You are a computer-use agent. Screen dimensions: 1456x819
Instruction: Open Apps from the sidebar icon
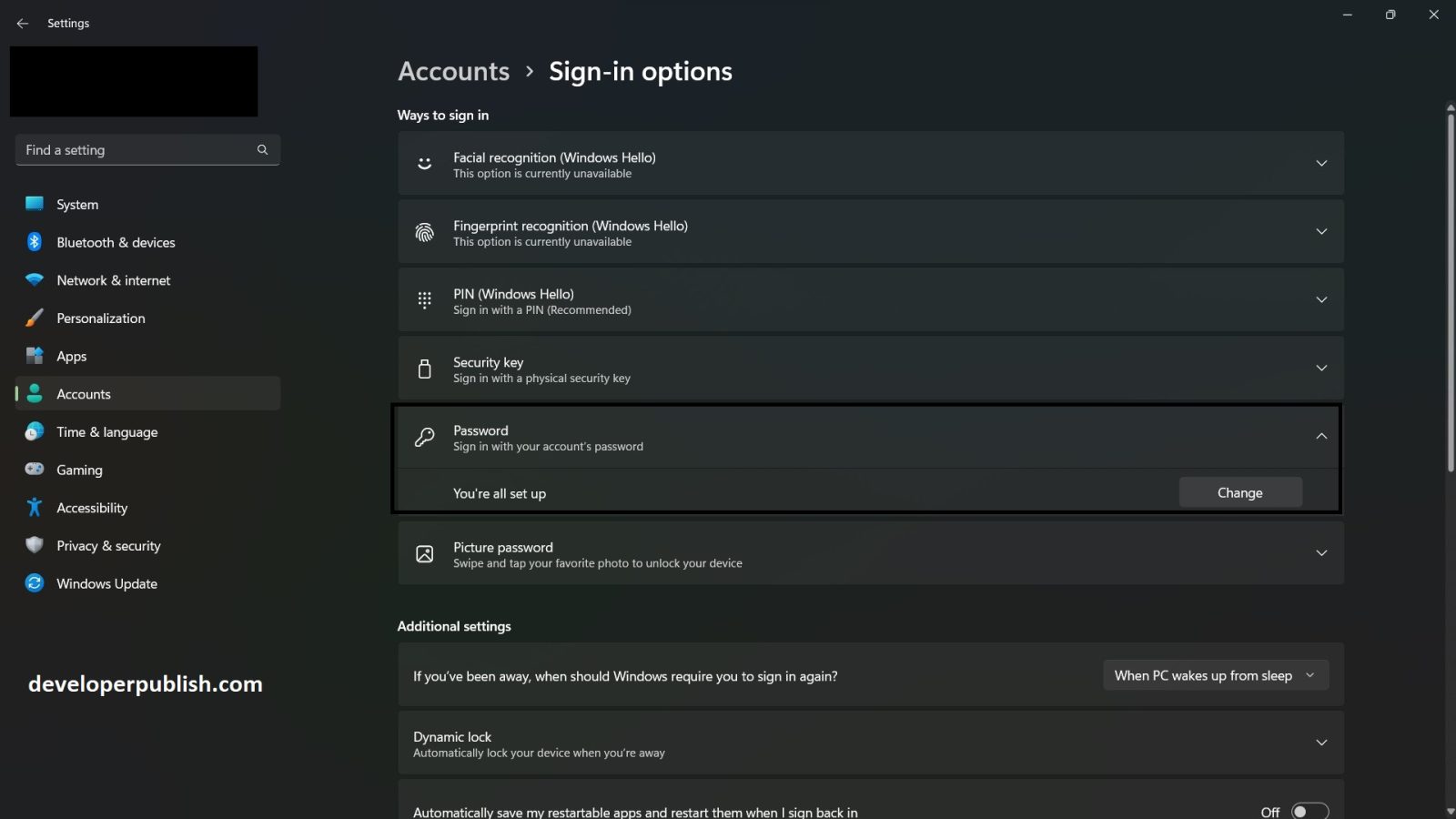point(34,356)
